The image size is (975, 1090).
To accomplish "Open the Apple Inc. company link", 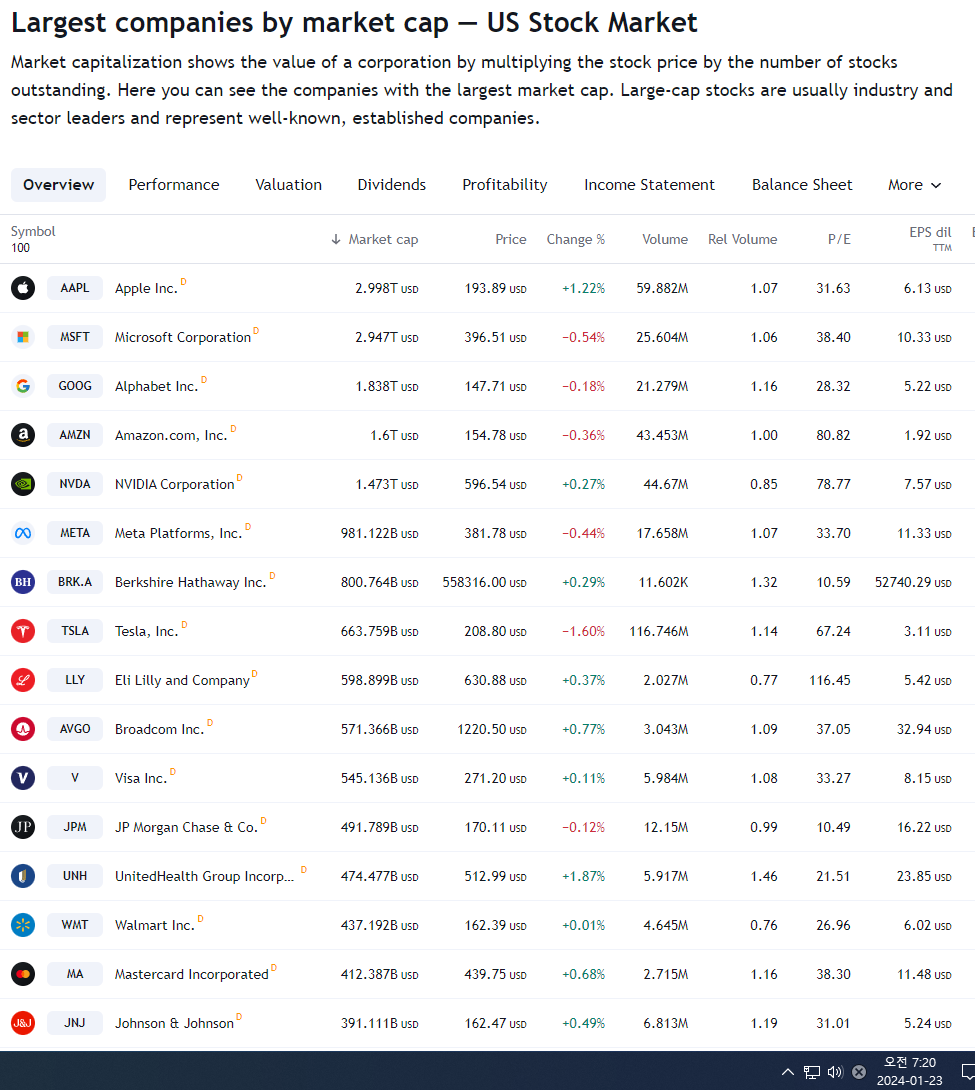I will [x=146, y=288].
